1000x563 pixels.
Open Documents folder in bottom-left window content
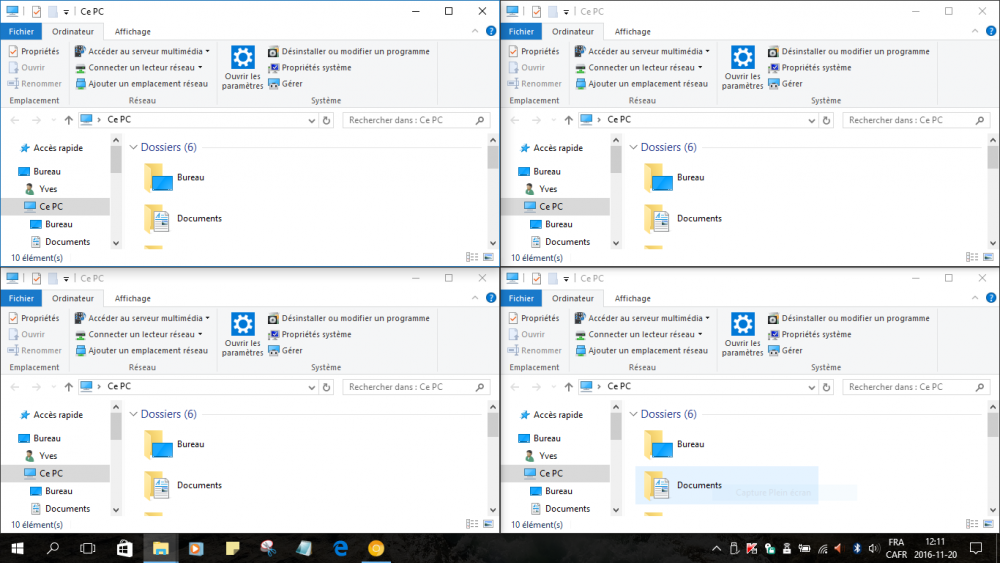pos(182,485)
